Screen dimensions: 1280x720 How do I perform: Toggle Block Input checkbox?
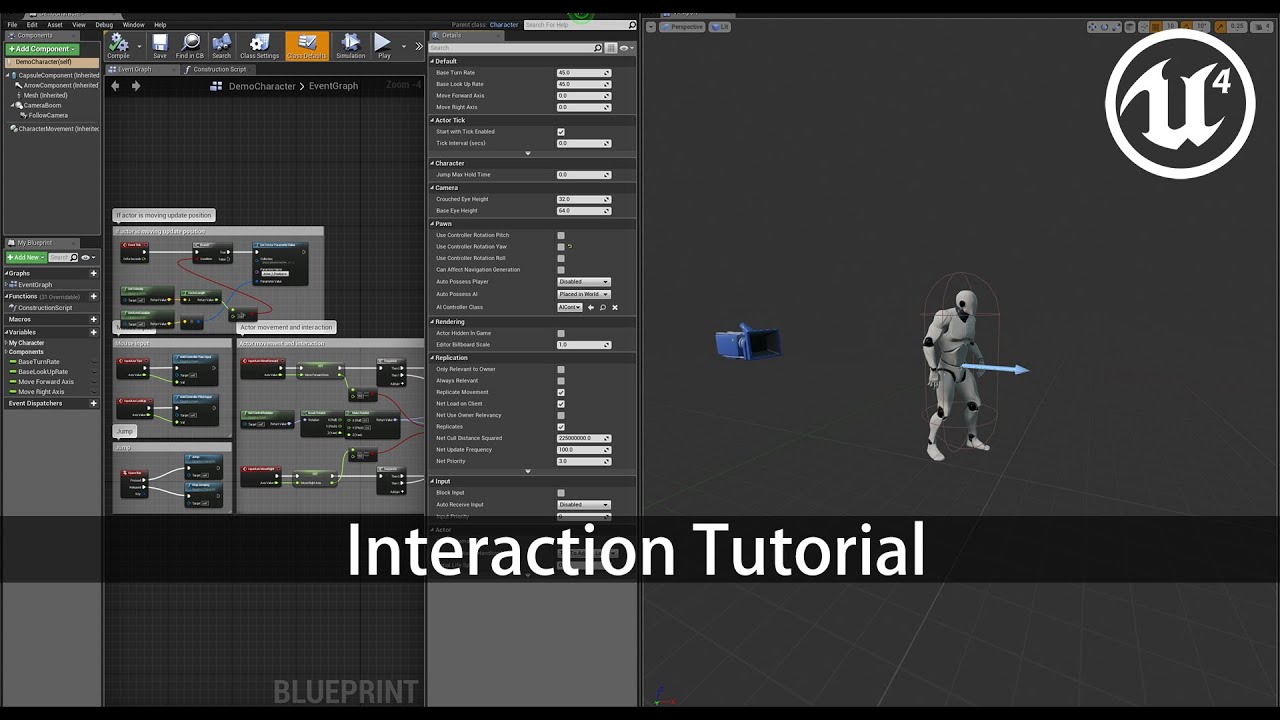(561, 493)
